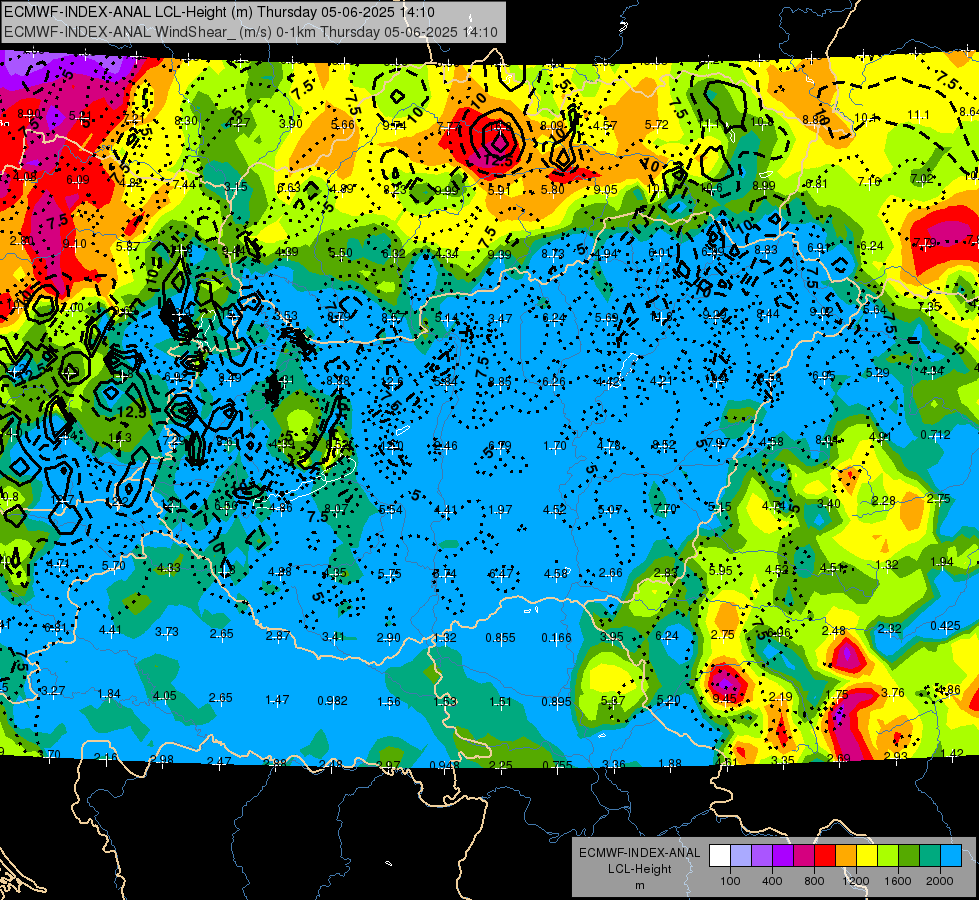The width and height of the screenshot is (979, 900).
Task: Click the legend unit label m
Action: click(639, 885)
